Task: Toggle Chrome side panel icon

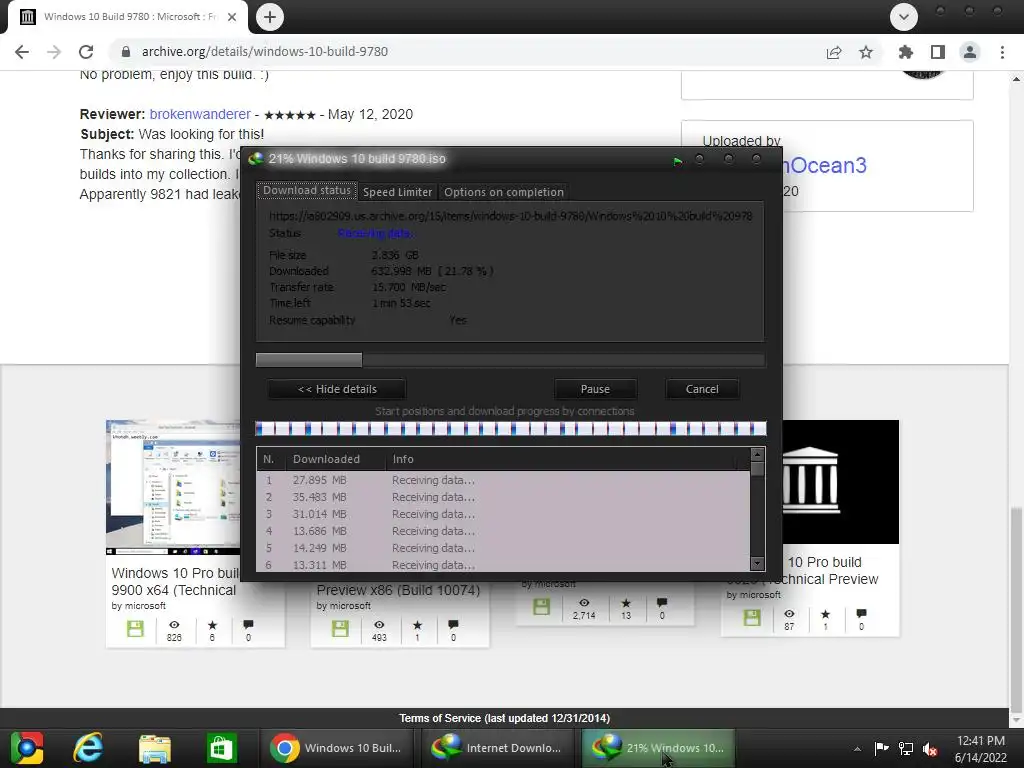Action: tap(938, 52)
